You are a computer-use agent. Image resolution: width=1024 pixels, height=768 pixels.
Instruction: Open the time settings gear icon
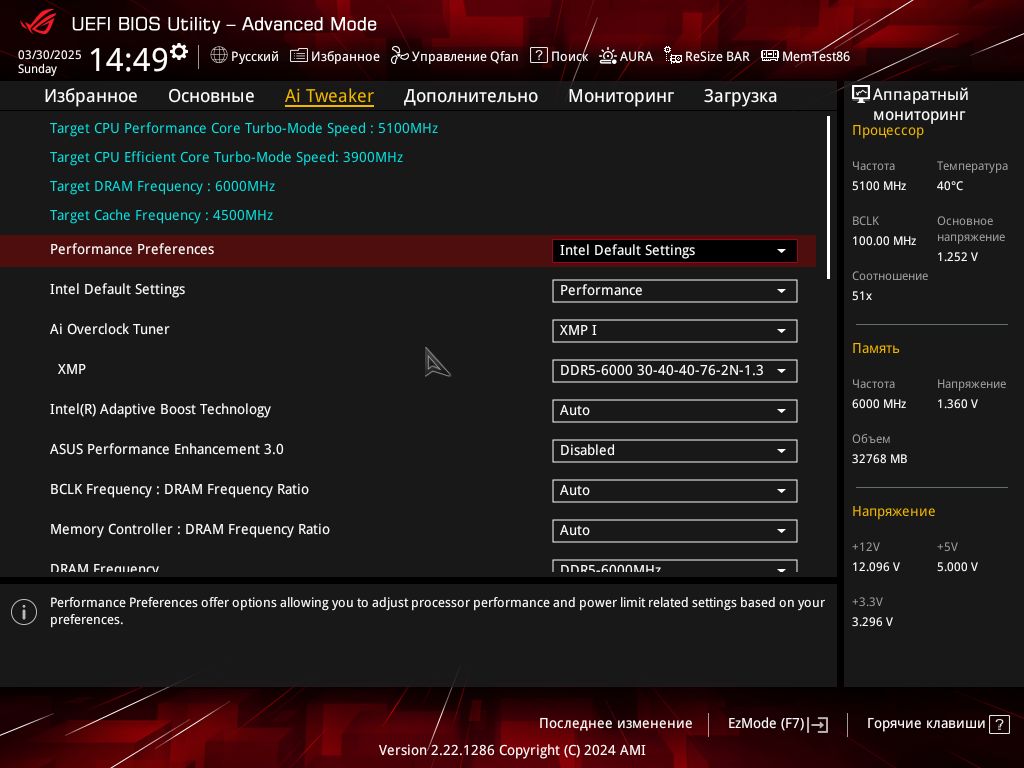click(179, 52)
